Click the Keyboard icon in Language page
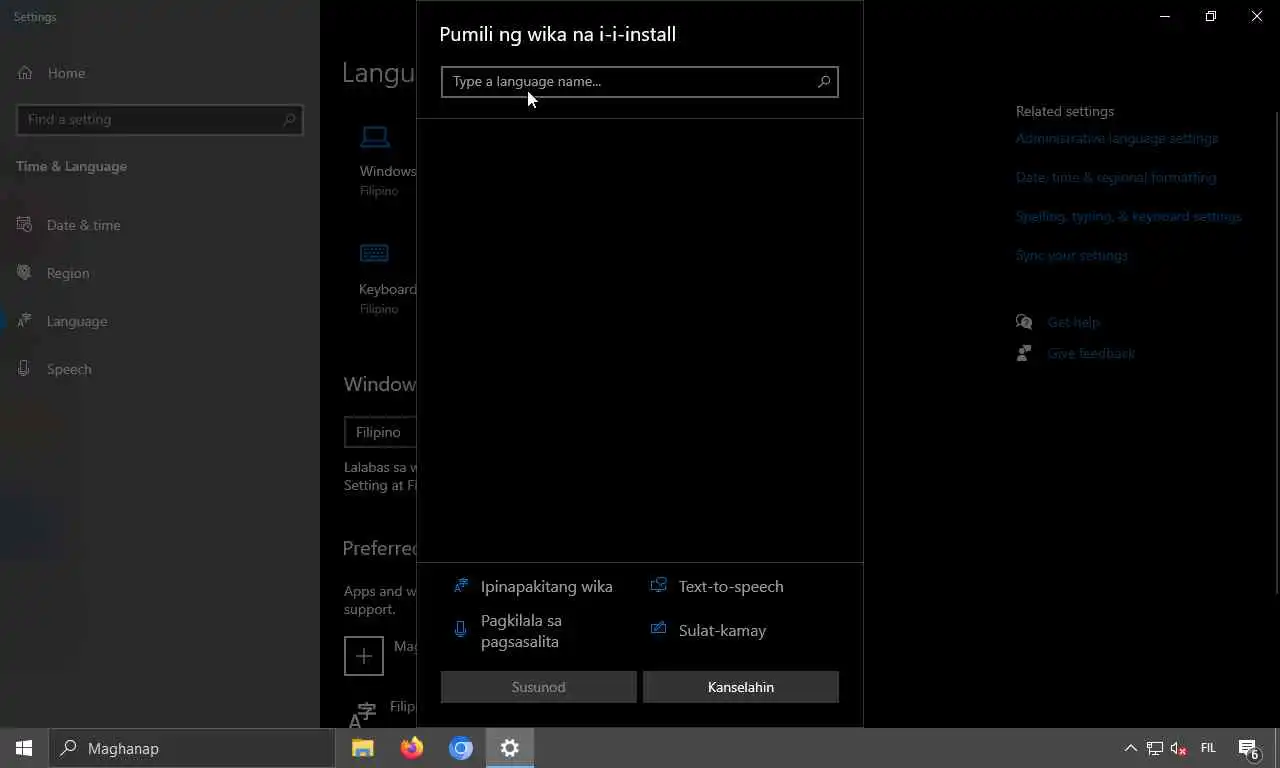The height and width of the screenshot is (768, 1280). (x=375, y=254)
